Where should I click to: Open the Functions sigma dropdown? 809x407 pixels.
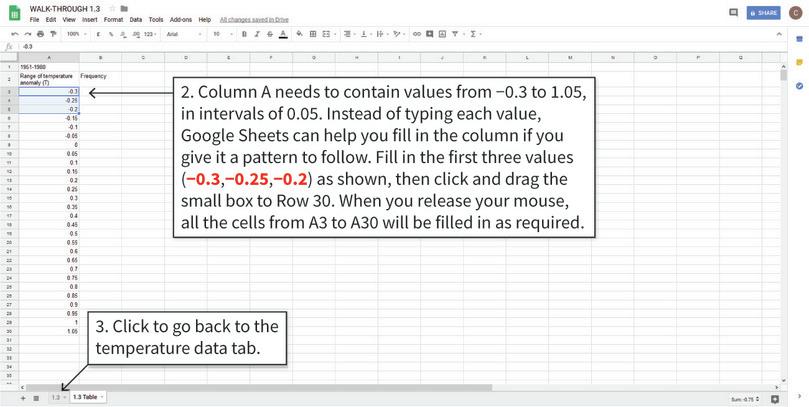[x=475, y=34]
